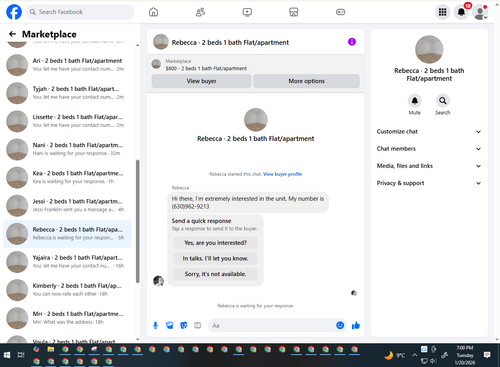Open Mrr's conversation

(67, 318)
